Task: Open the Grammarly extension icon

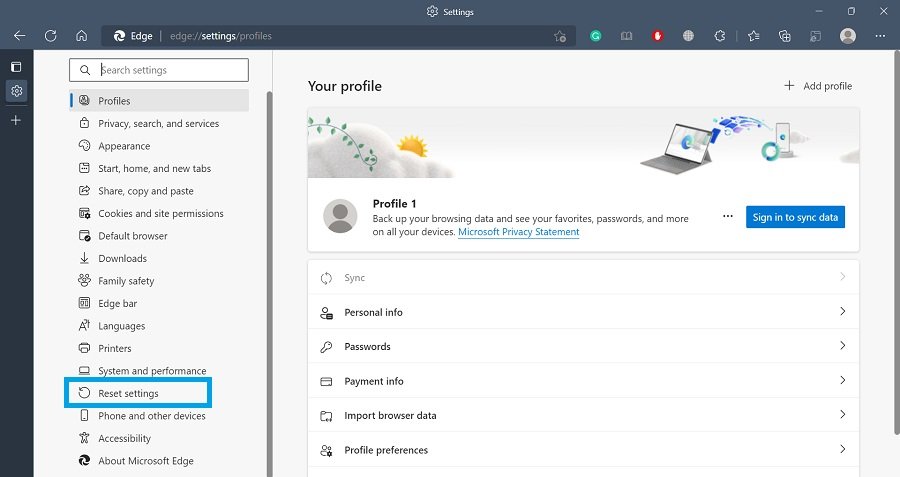Action: (596, 36)
